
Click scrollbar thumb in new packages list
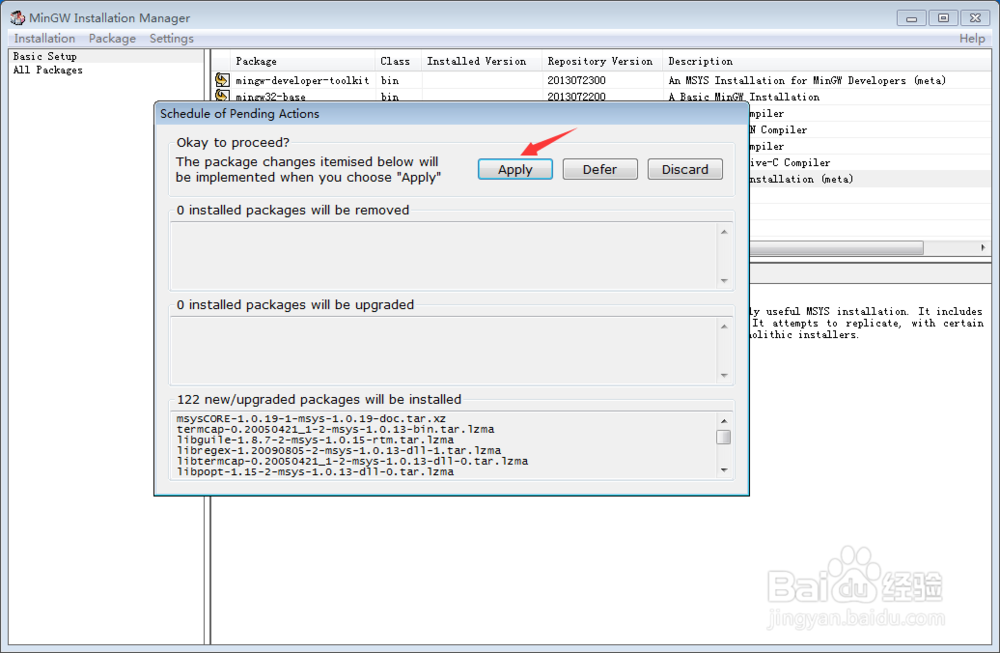point(724,437)
